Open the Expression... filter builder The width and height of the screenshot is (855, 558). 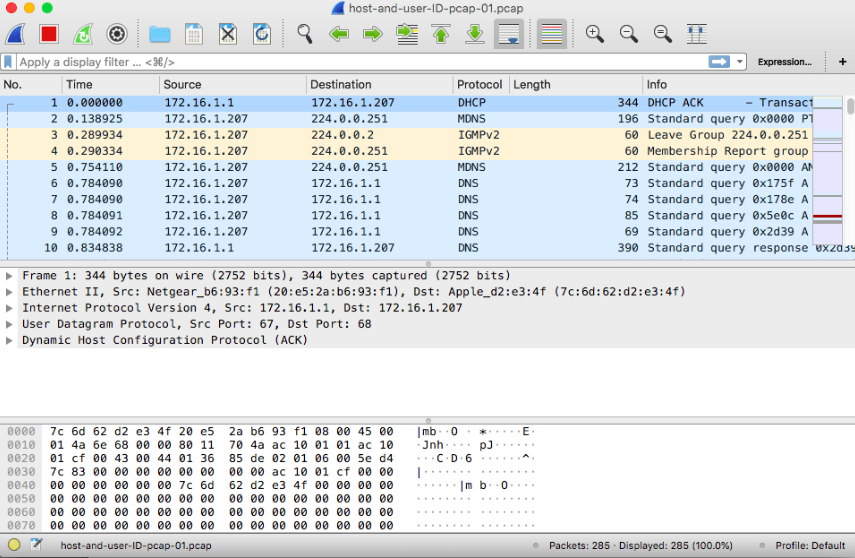(784, 62)
